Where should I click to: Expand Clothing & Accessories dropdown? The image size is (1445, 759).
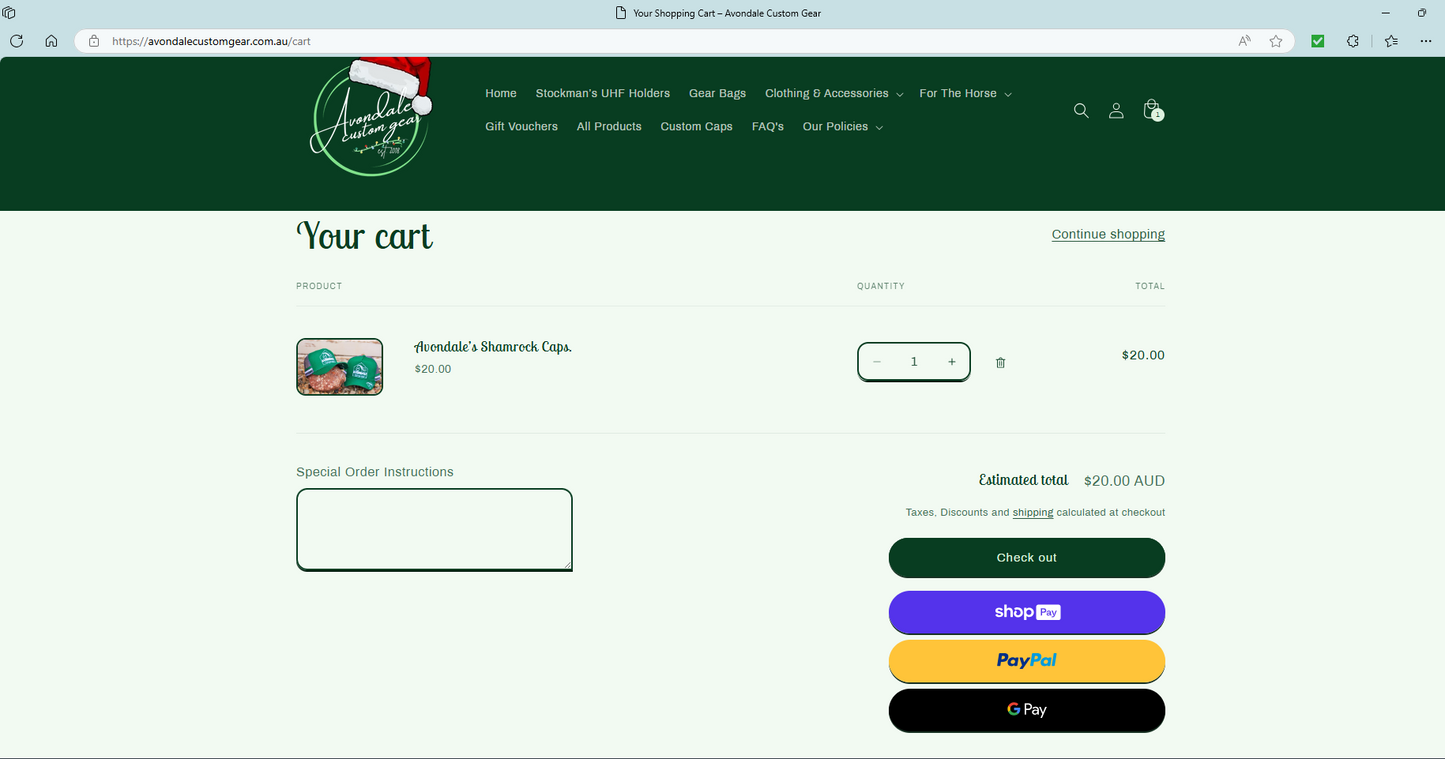pyautogui.click(x=833, y=93)
